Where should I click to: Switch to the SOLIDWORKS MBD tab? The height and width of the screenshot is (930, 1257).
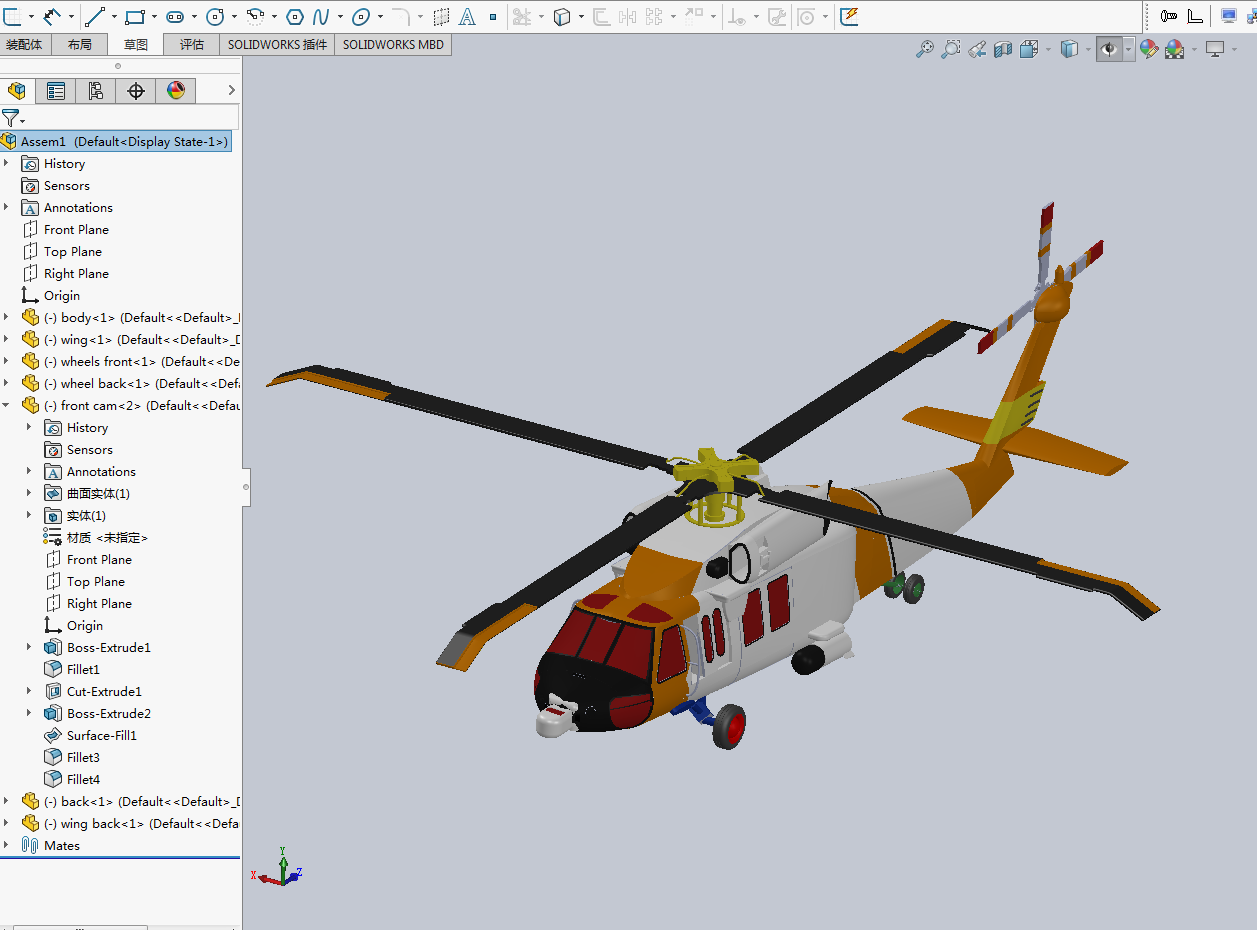pos(393,44)
